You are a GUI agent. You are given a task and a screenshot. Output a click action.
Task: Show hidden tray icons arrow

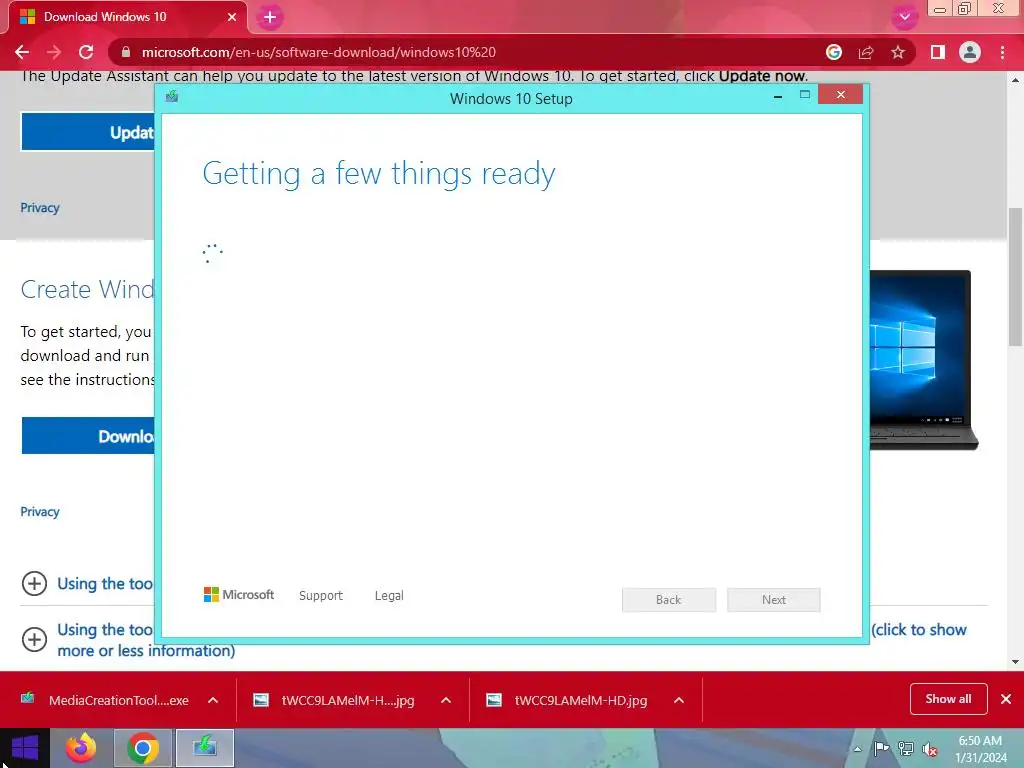(x=857, y=749)
